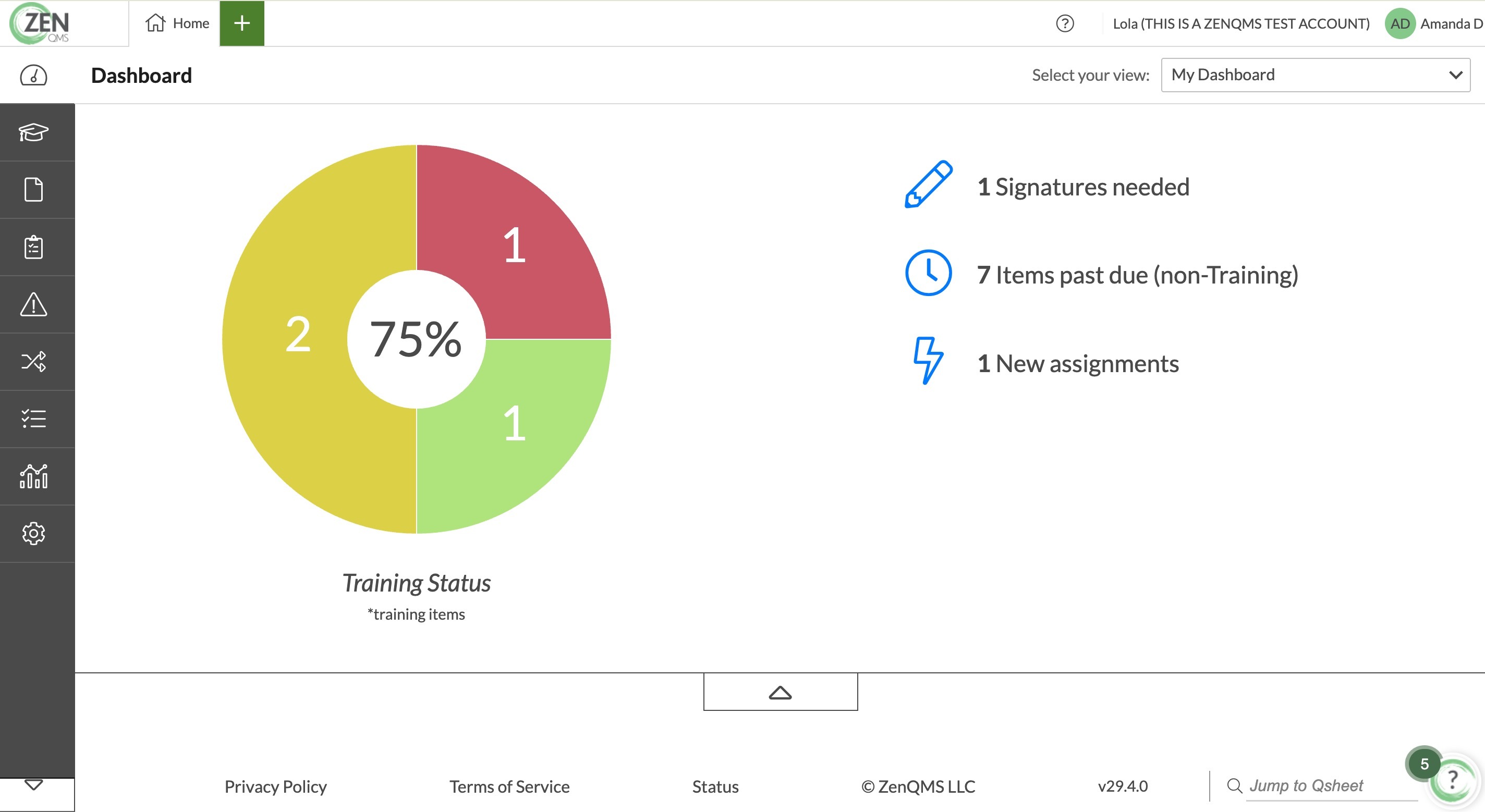Click the Dashboard speedometer icon
1485x812 pixels.
[33, 75]
